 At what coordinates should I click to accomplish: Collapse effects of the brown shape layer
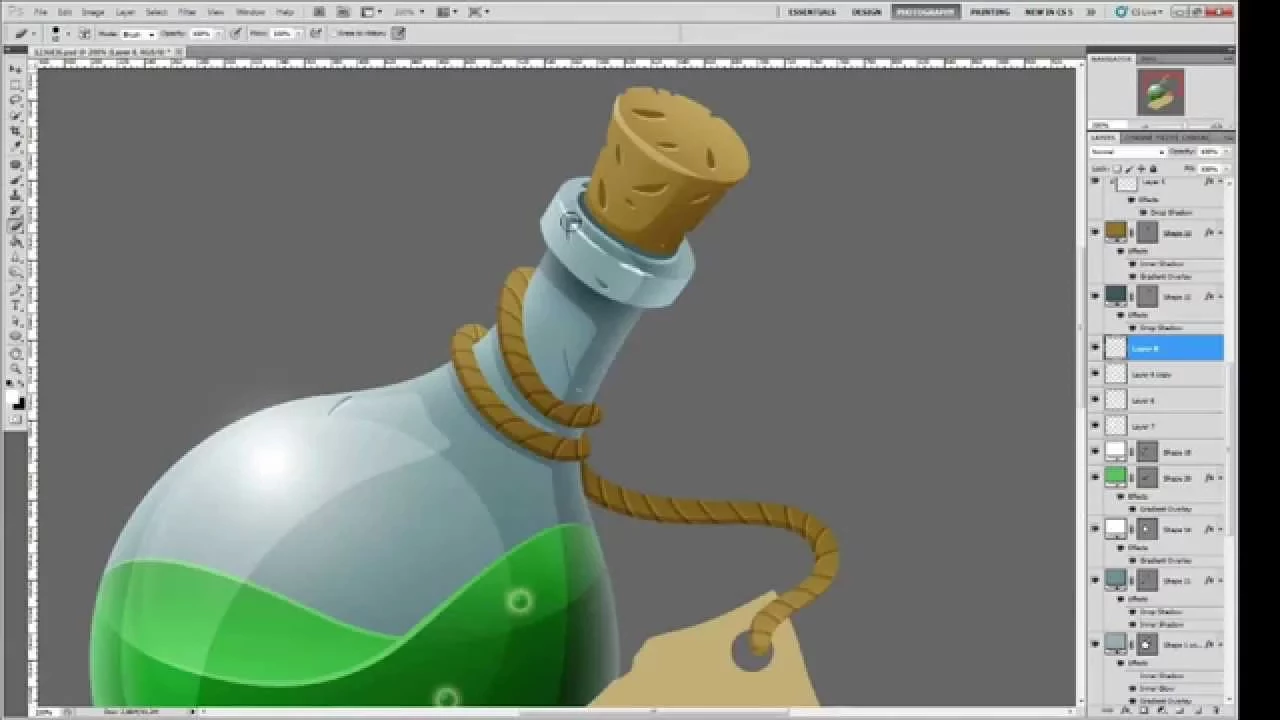pos(1220,232)
